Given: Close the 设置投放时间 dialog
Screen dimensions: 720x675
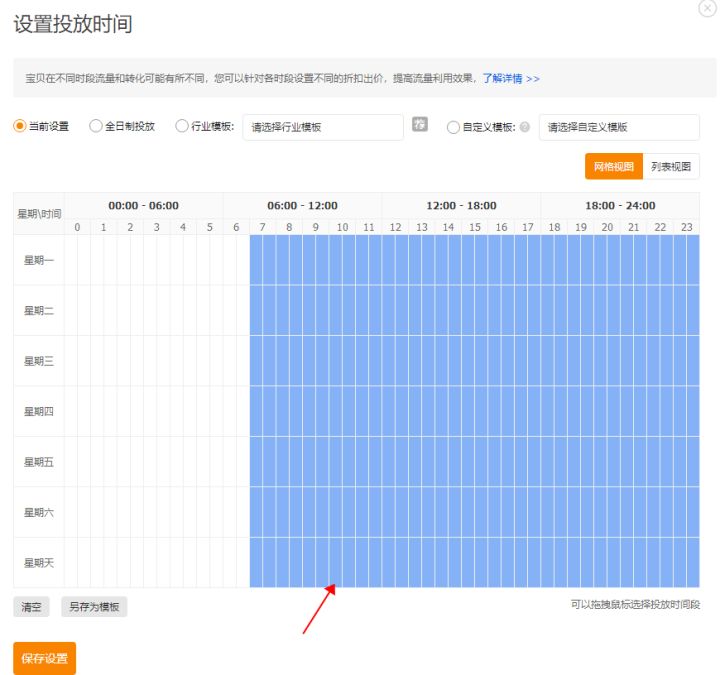Looking at the screenshot, I should click(706, 8).
